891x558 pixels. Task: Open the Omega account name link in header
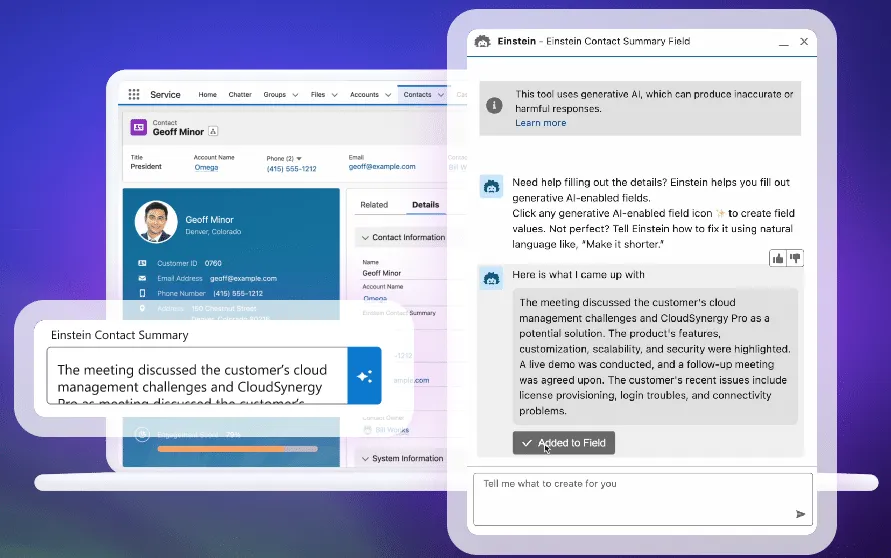pos(206,167)
